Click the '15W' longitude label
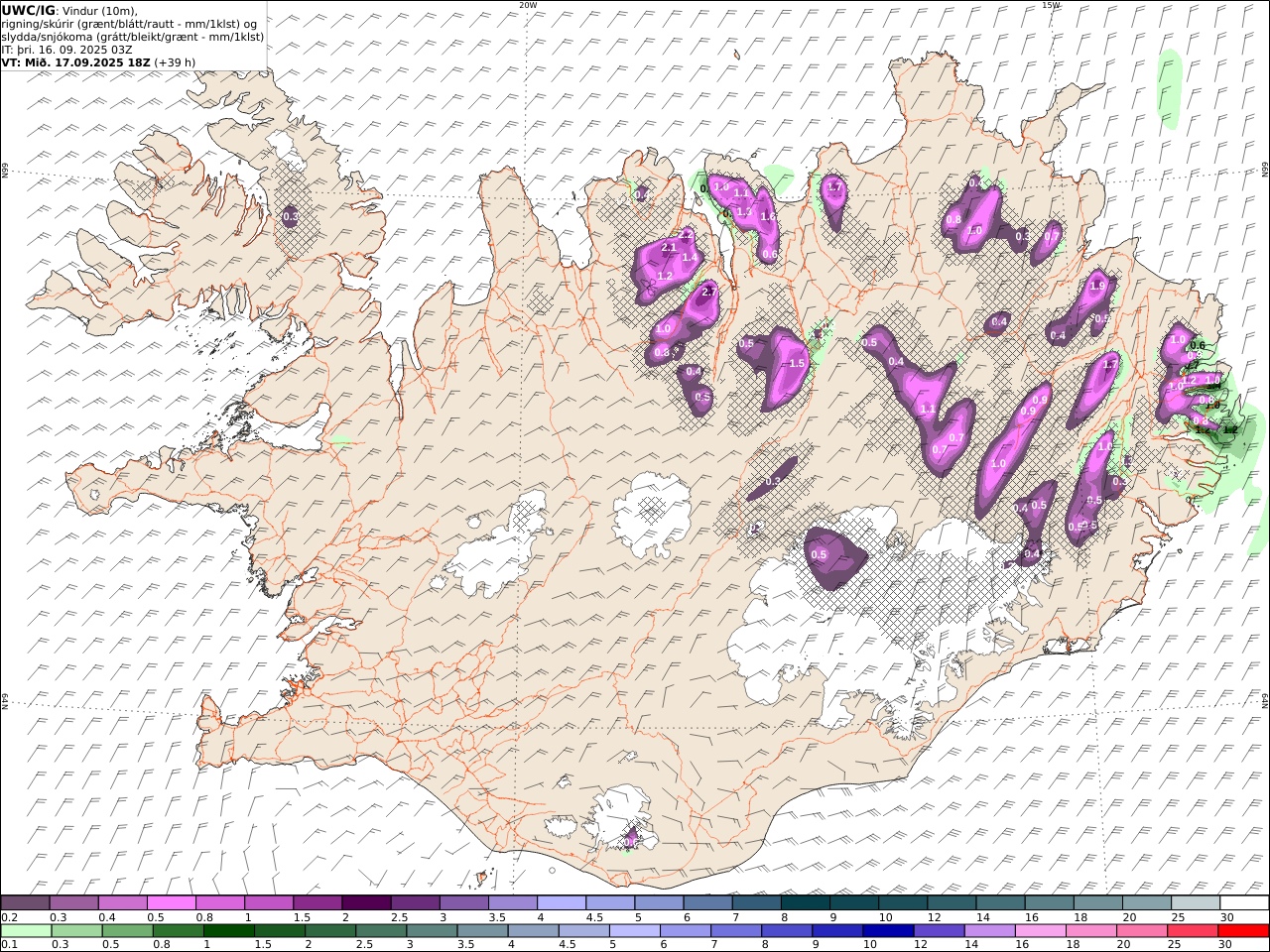This screenshot has width=1270, height=952. (1051, 5)
